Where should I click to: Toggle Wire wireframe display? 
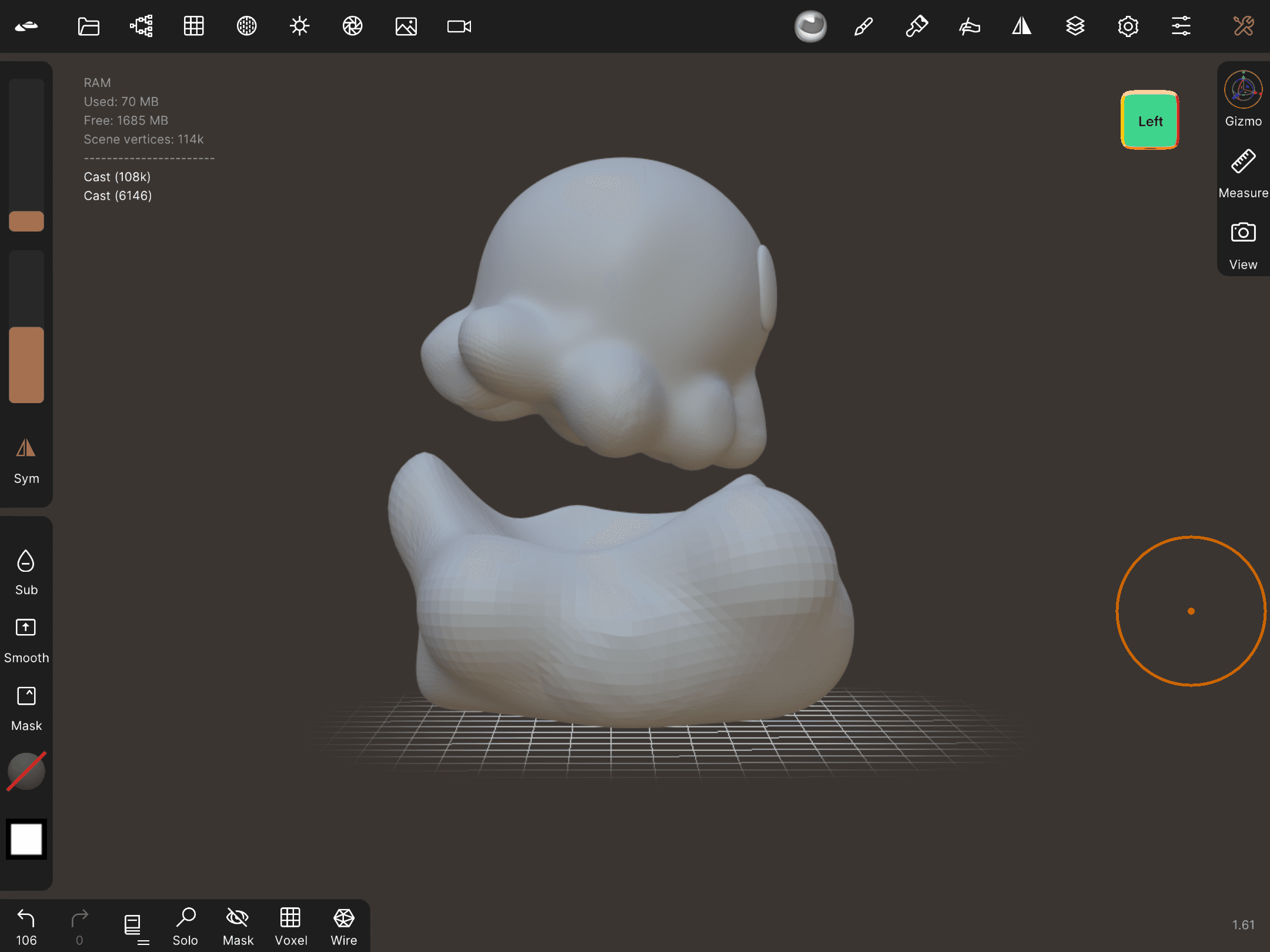pos(343,927)
